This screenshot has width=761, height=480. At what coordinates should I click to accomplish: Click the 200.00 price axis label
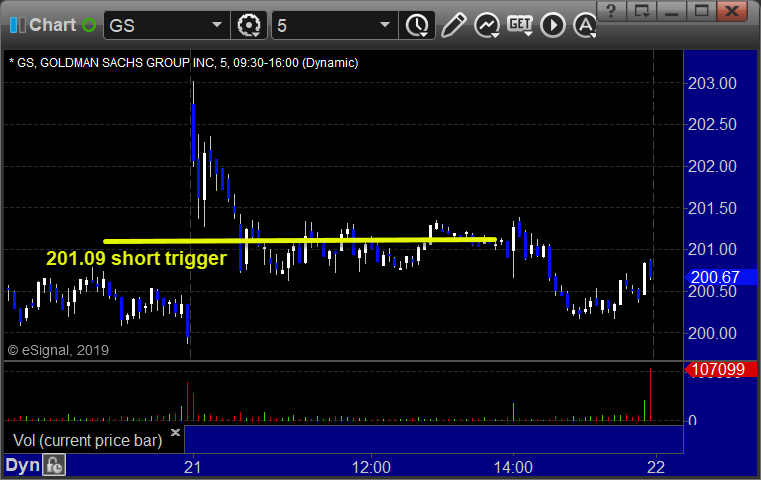tap(712, 333)
